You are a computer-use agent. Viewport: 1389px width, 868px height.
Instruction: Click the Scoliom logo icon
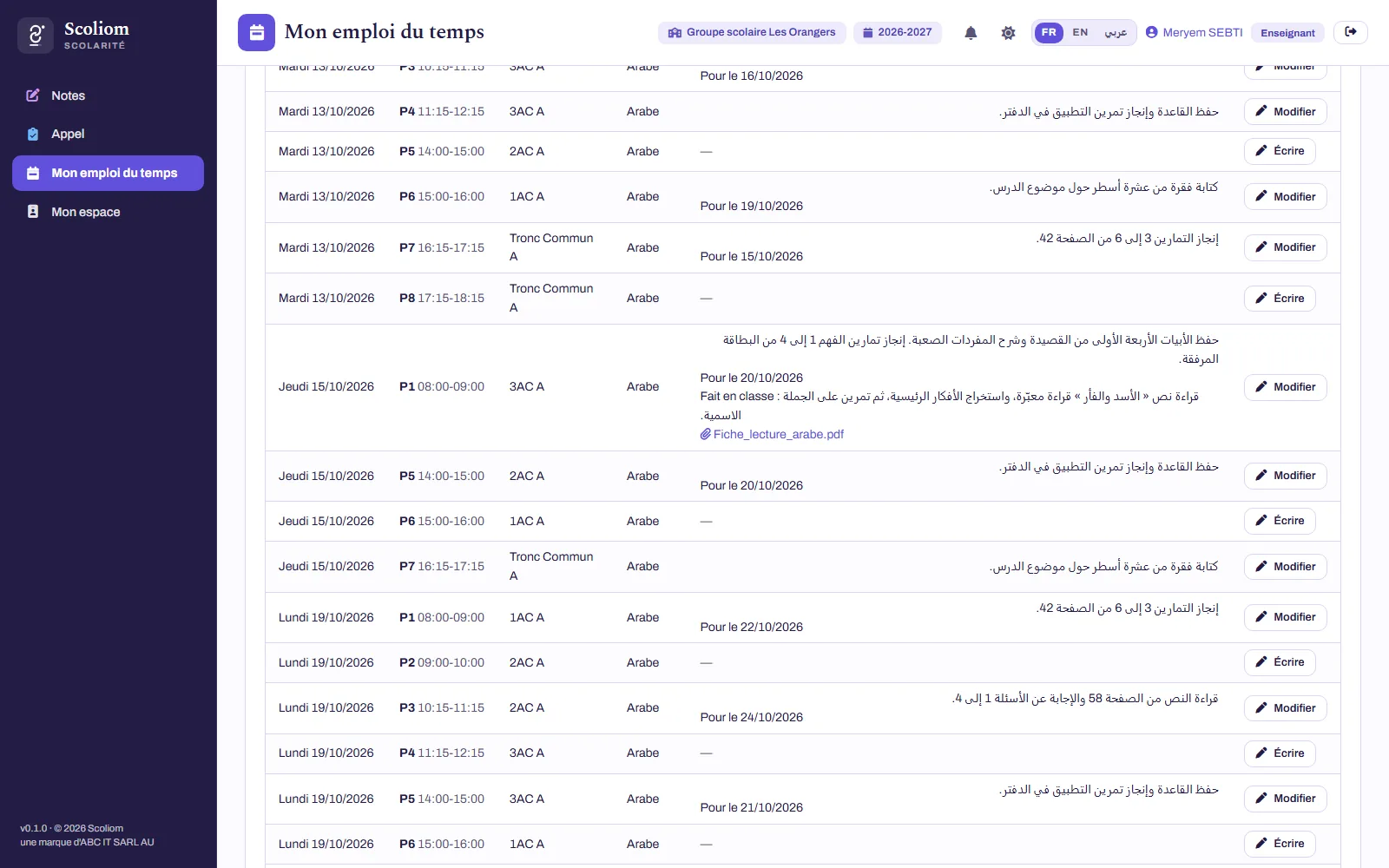[x=36, y=36]
